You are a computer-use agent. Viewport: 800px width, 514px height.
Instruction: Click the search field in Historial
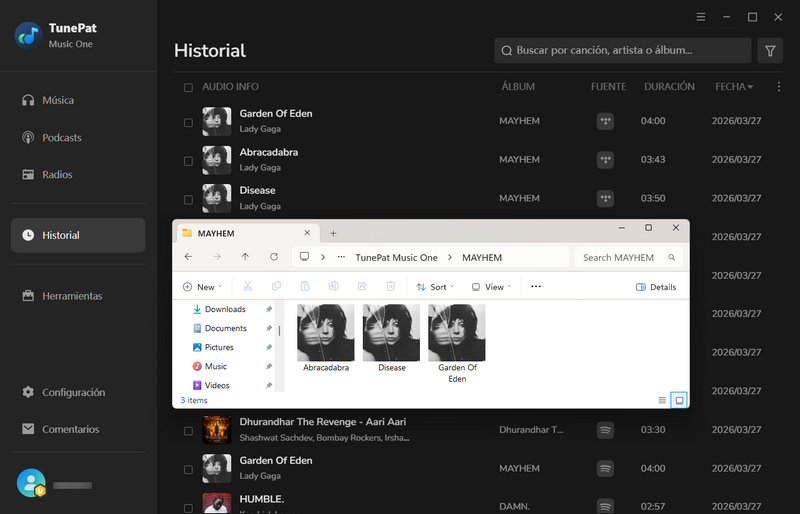click(x=622, y=51)
